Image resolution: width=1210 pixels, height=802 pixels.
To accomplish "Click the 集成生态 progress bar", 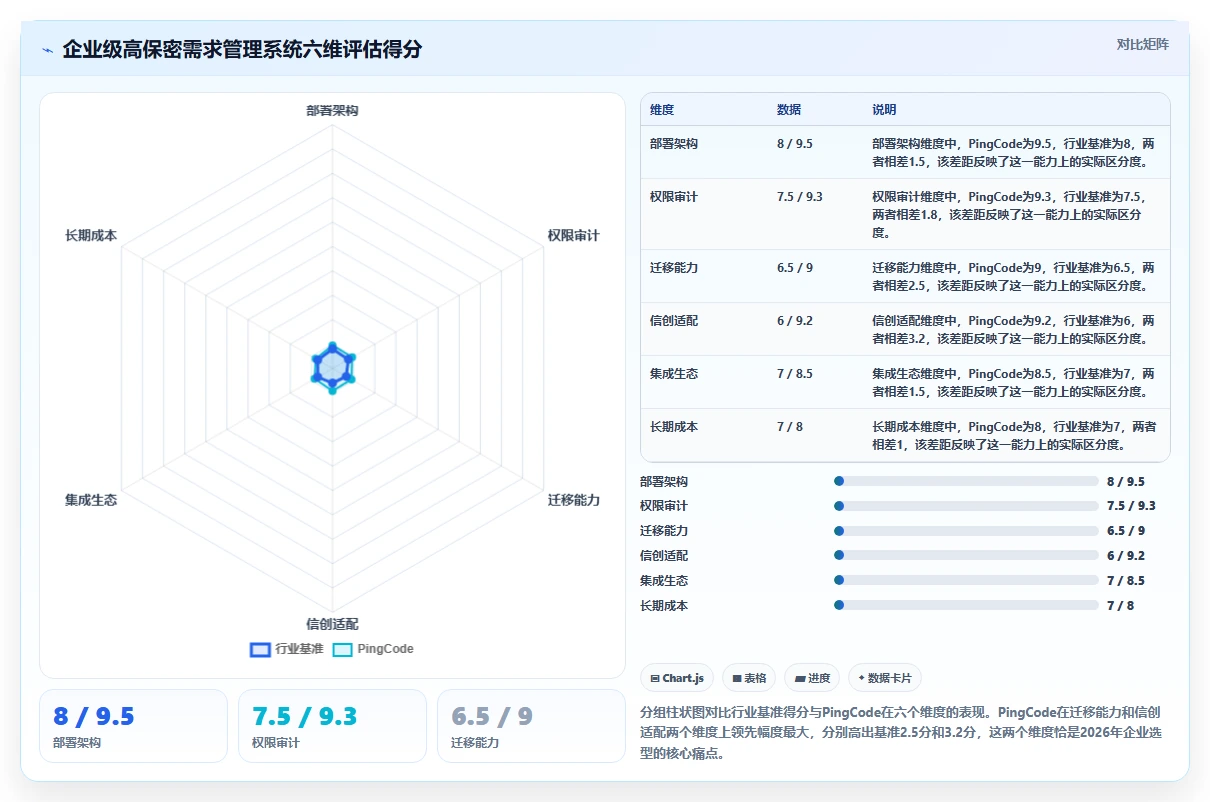I will [x=966, y=580].
